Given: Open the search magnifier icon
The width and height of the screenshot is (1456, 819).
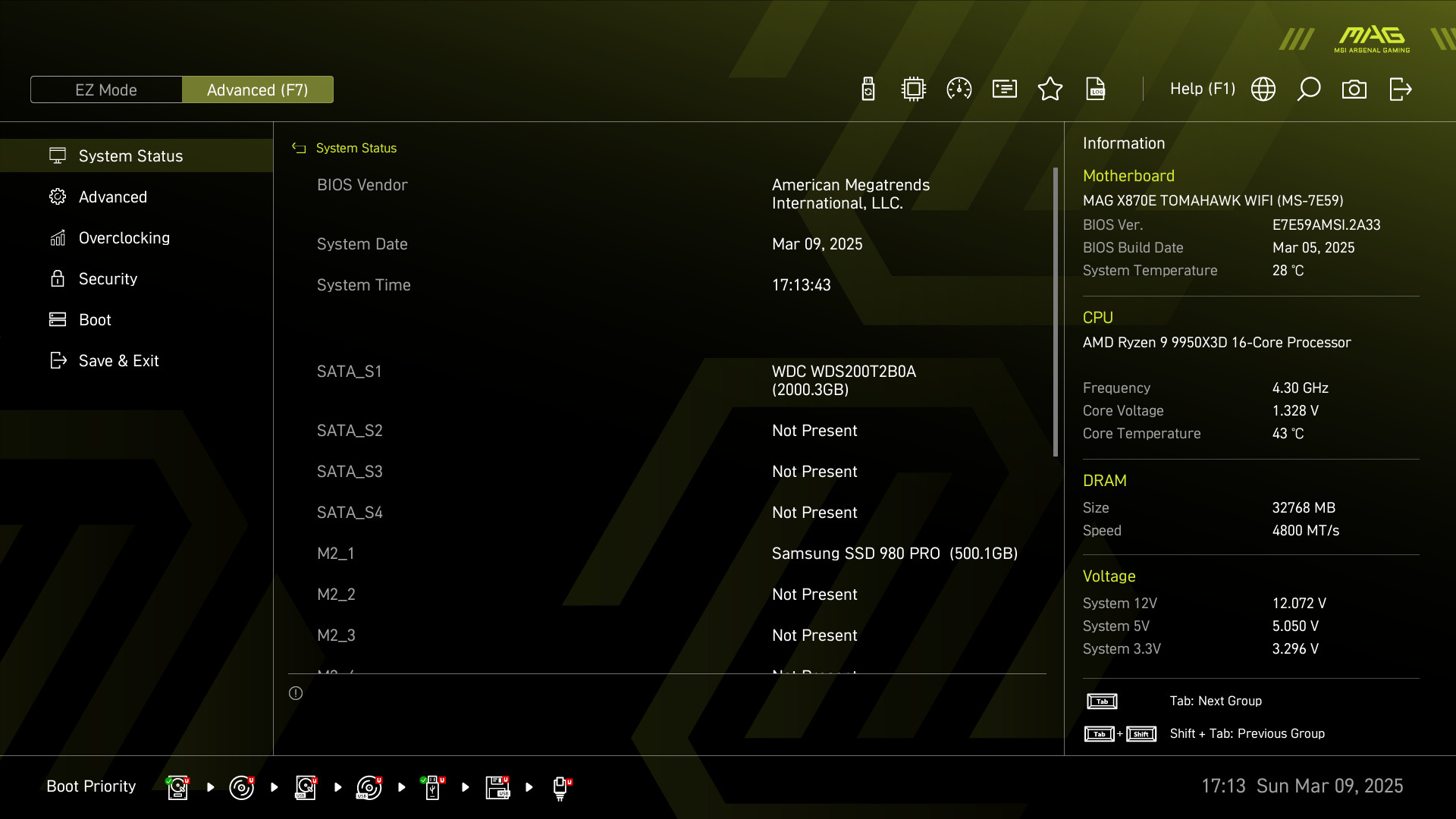Looking at the screenshot, I should (x=1309, y=89).
